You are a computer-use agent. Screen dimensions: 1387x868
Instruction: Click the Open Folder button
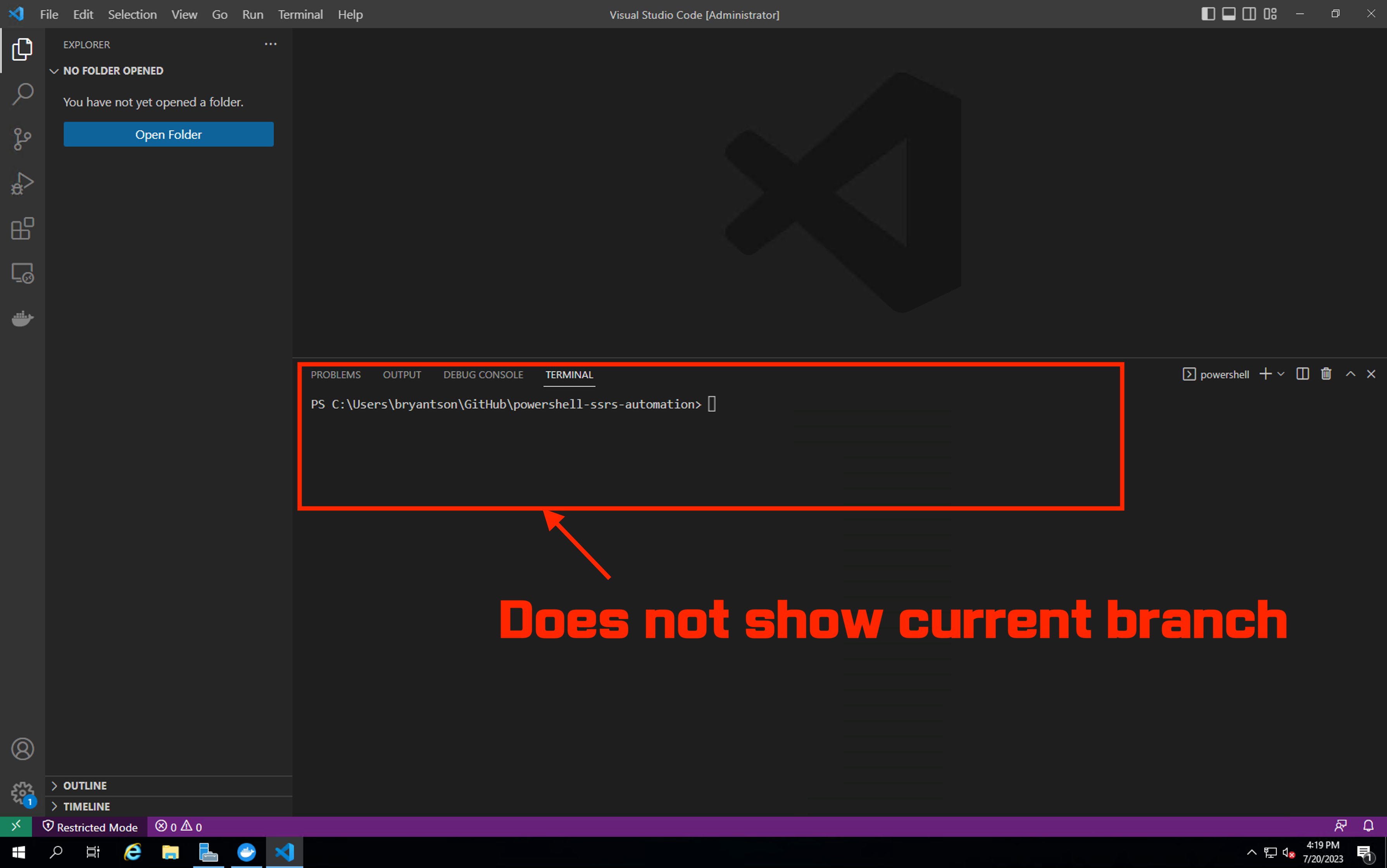168,134
